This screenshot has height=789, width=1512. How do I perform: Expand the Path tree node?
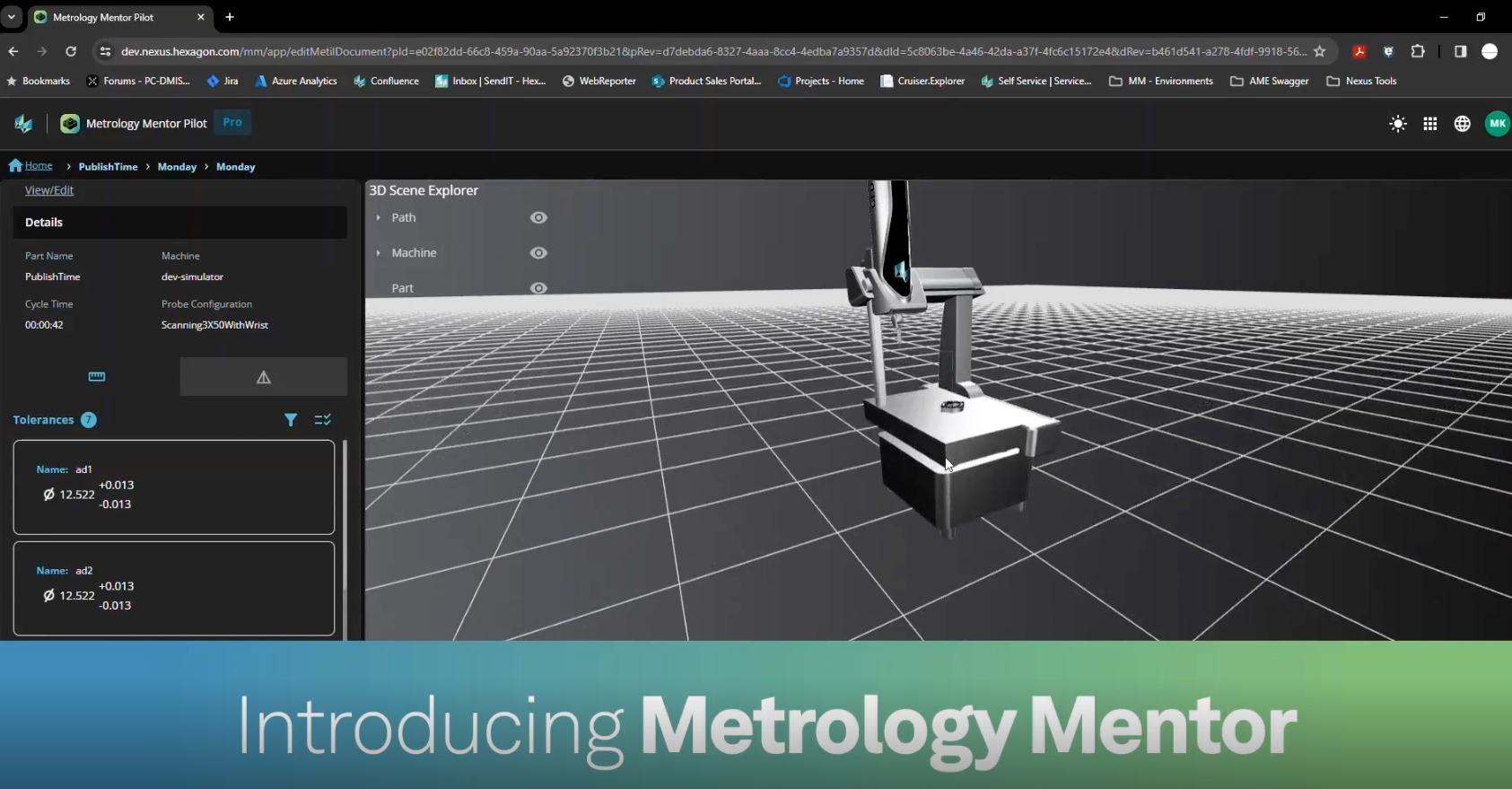pos(379,218)
